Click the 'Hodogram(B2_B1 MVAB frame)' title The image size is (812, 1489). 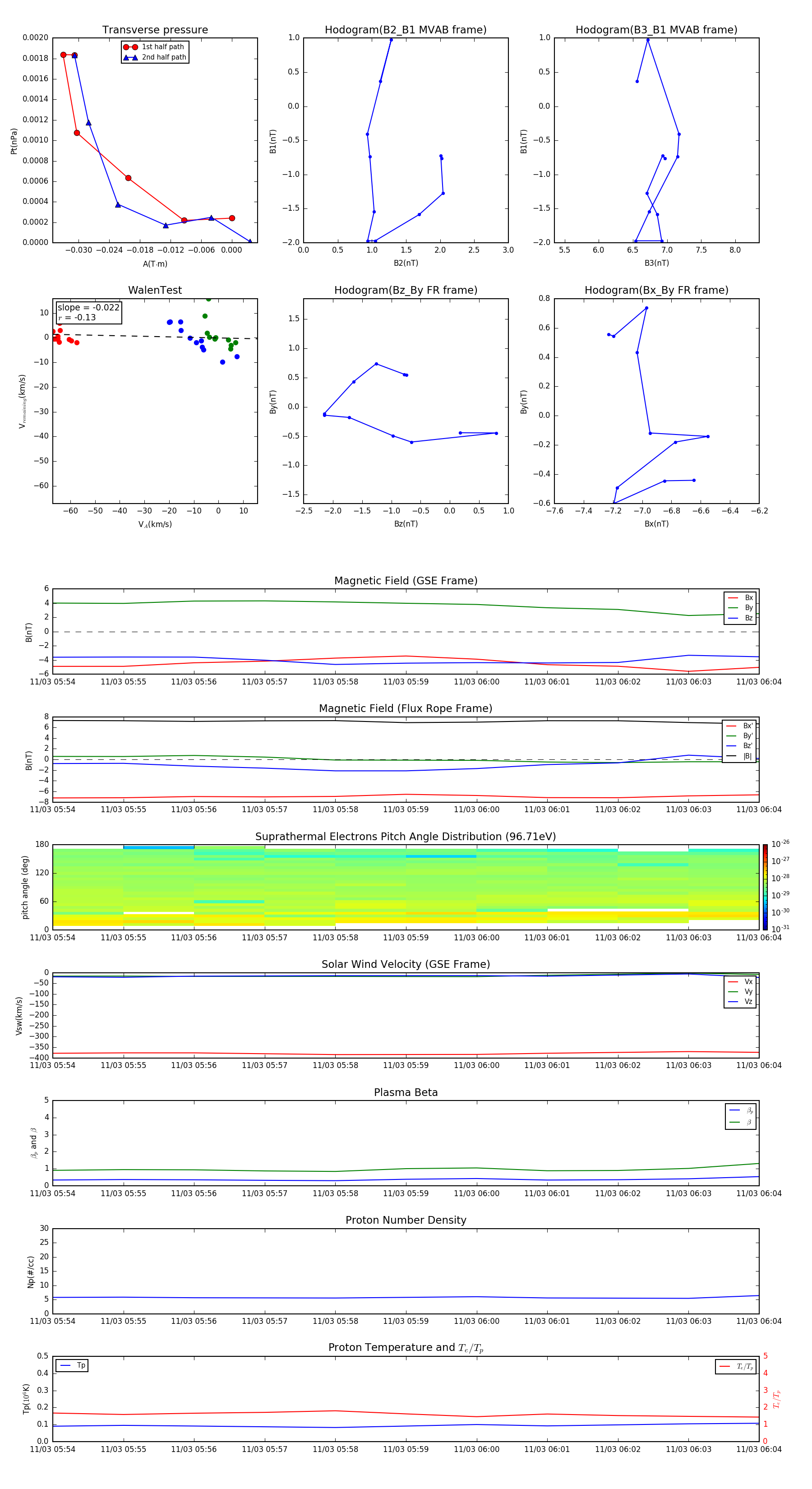pos(406,30)
